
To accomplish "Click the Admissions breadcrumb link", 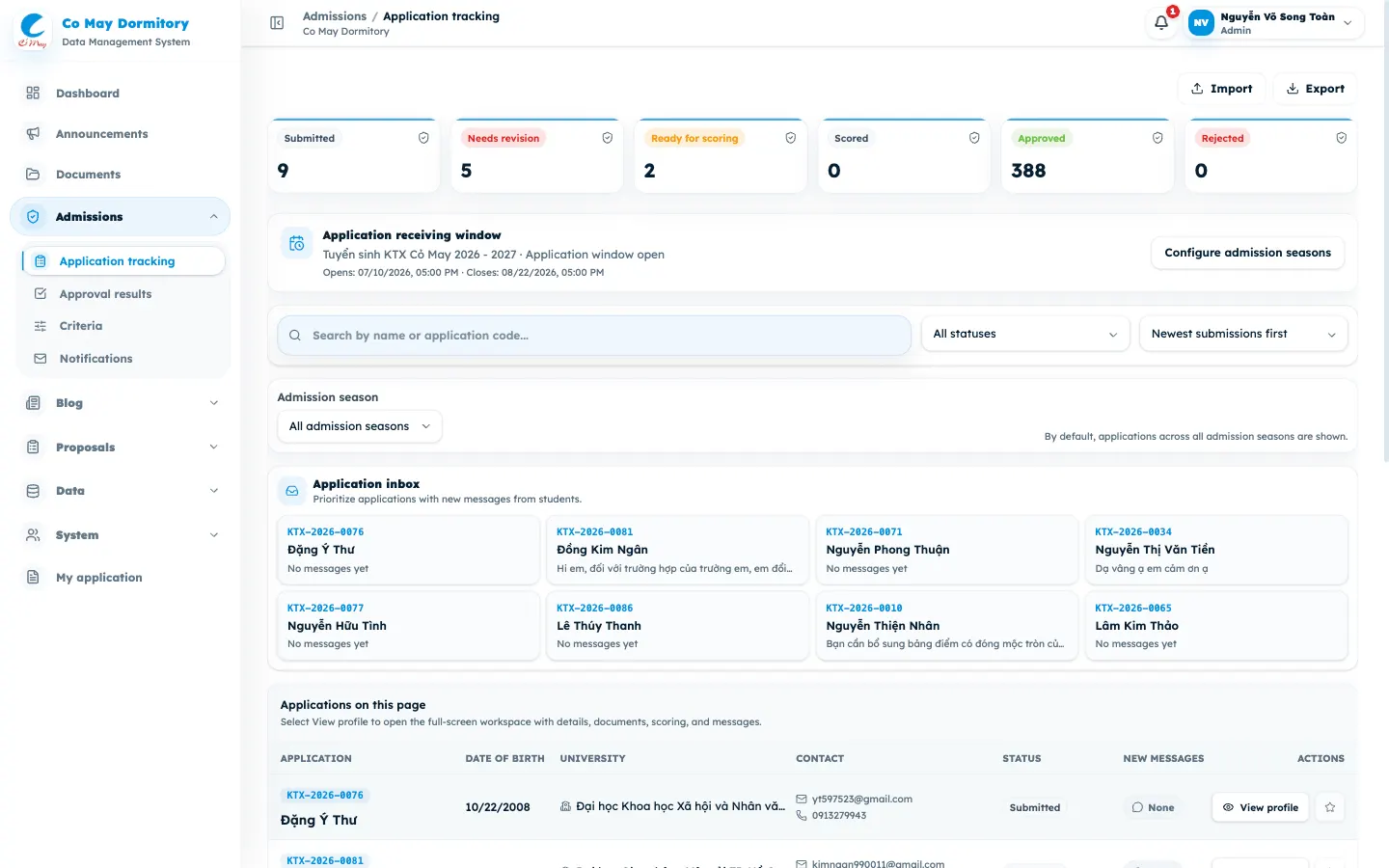I will click(335, 16).
